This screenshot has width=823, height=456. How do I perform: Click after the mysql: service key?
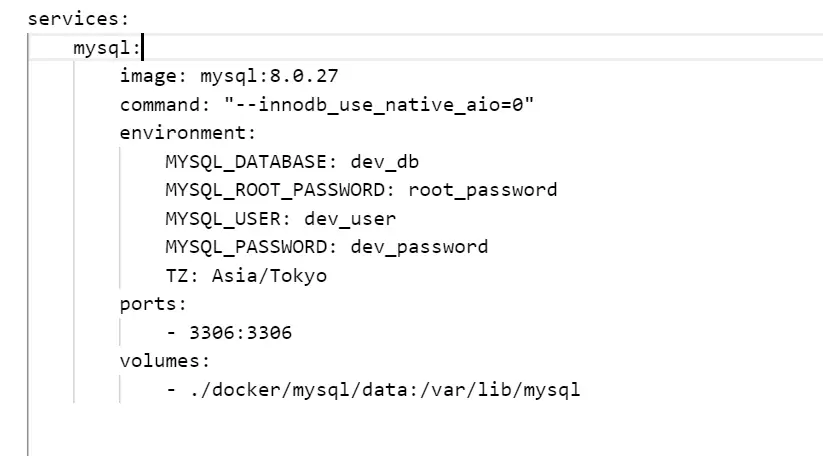142,48
